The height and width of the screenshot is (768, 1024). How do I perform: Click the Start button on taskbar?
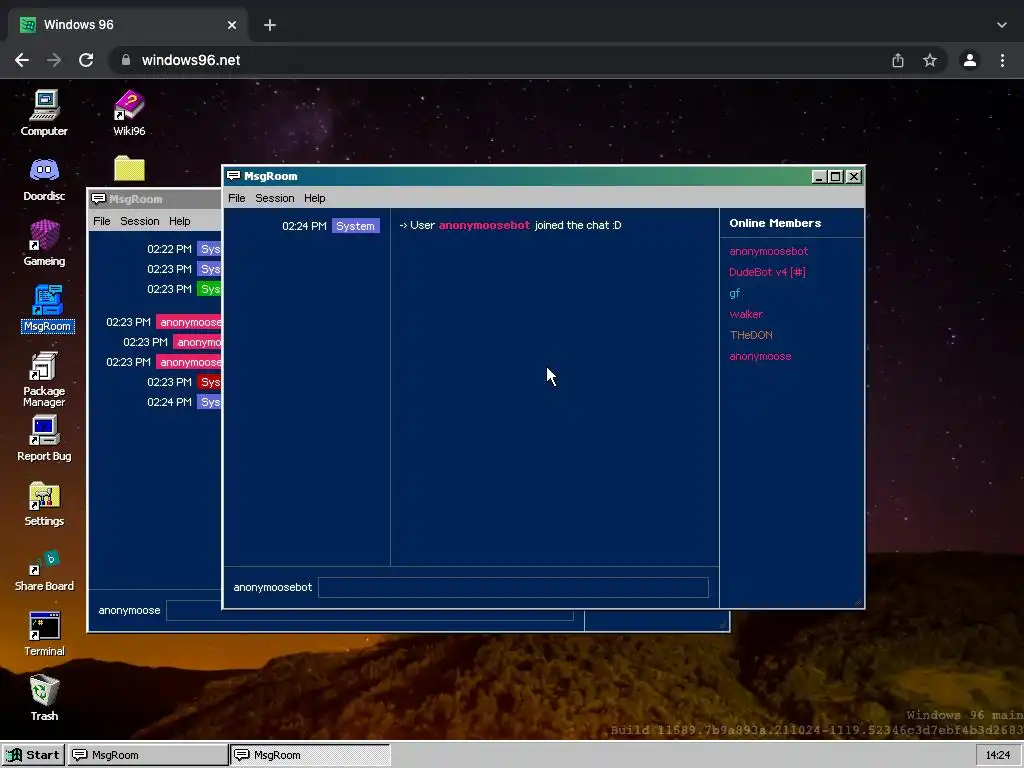[x=33, y=755]
